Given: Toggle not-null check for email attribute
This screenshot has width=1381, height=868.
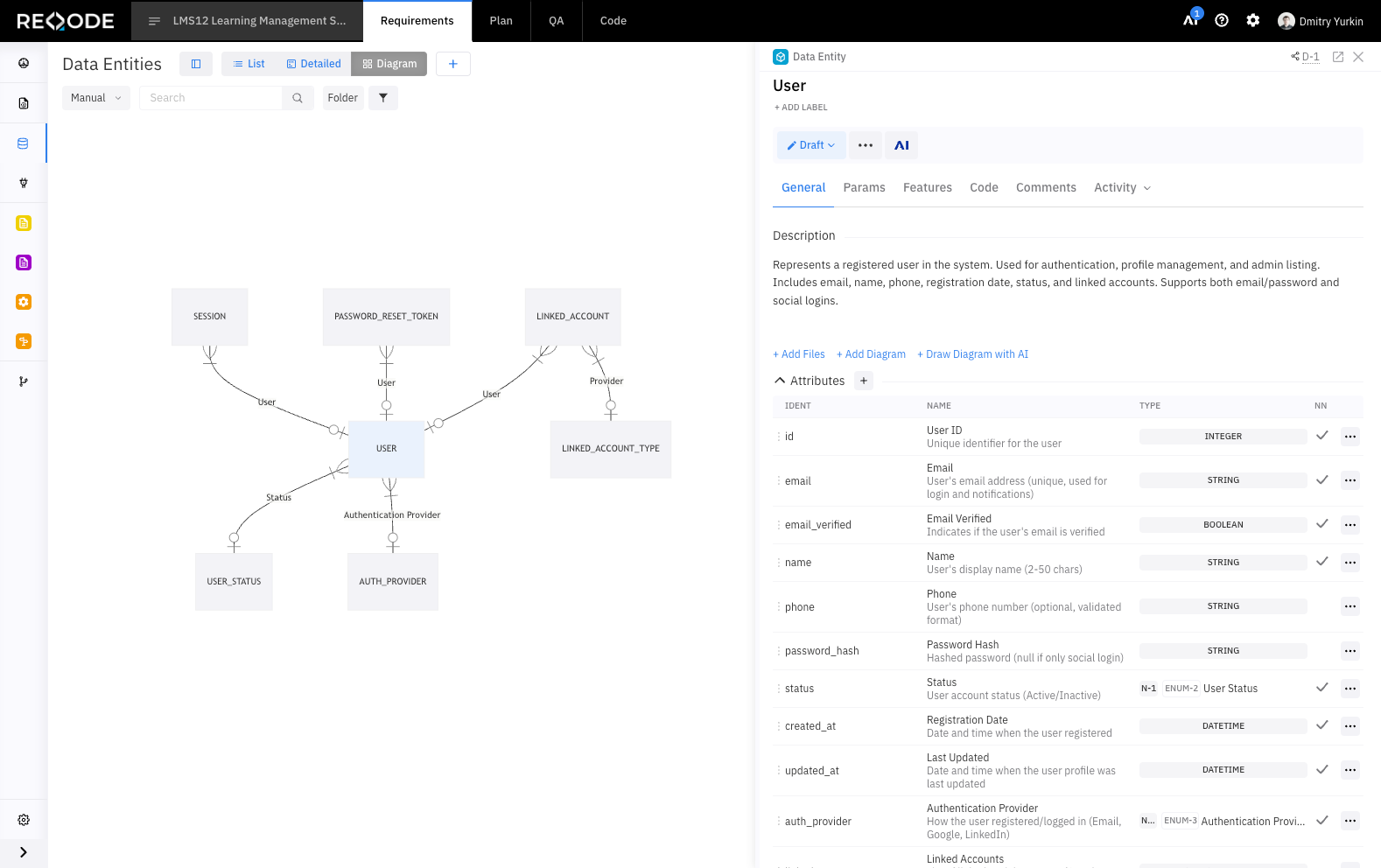Looking at the screenshot, I should point(1322,479).
